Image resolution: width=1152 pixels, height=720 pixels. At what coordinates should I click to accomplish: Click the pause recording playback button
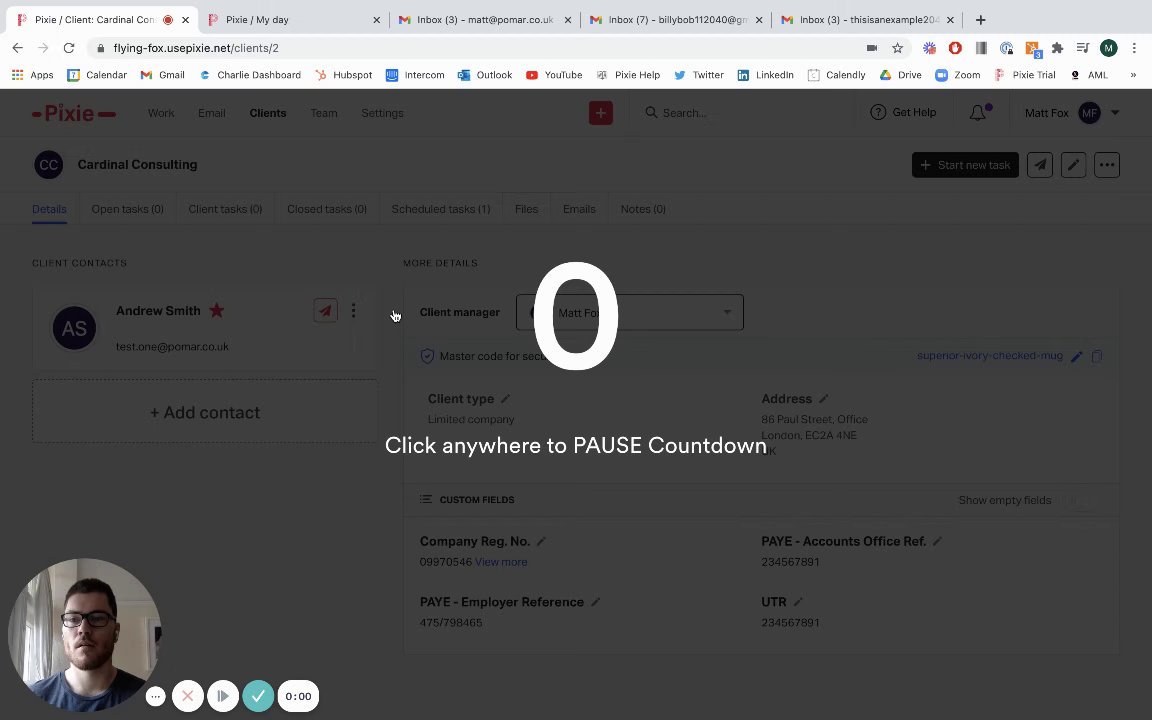(x=223, y=696)
